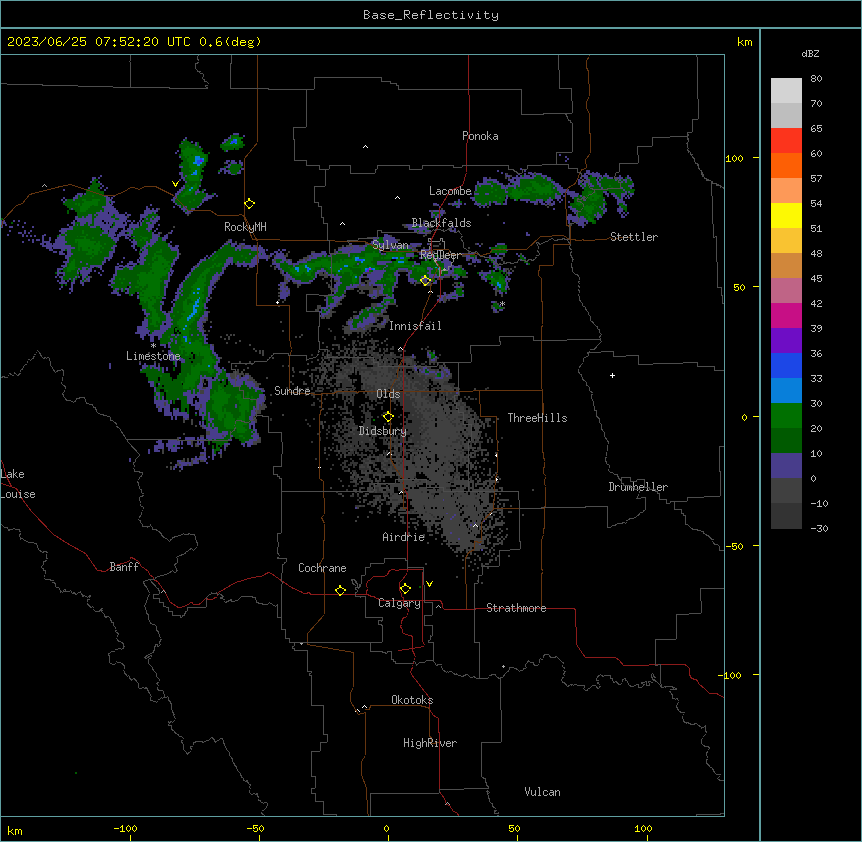This screenshot has height=842, width=862.
Task: Click the white plus marker north of Drumheller
Action: pyautogui.click(x=612, y=375)
